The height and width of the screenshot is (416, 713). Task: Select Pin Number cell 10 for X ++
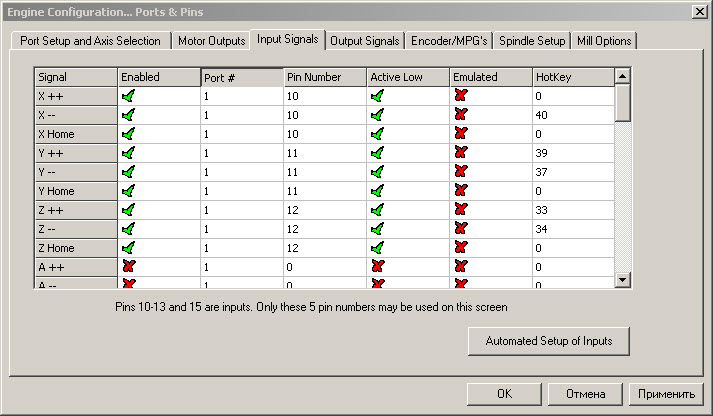(325, 96)
